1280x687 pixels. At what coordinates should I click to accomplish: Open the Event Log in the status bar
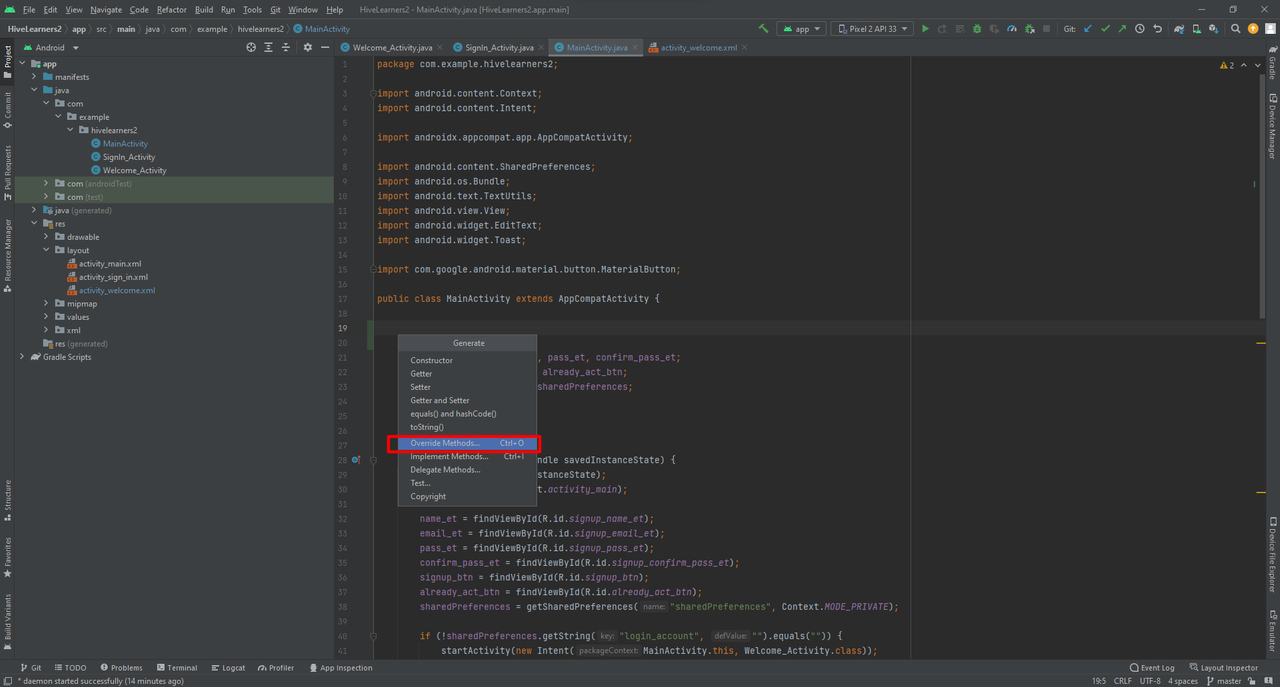[1152, 668]
